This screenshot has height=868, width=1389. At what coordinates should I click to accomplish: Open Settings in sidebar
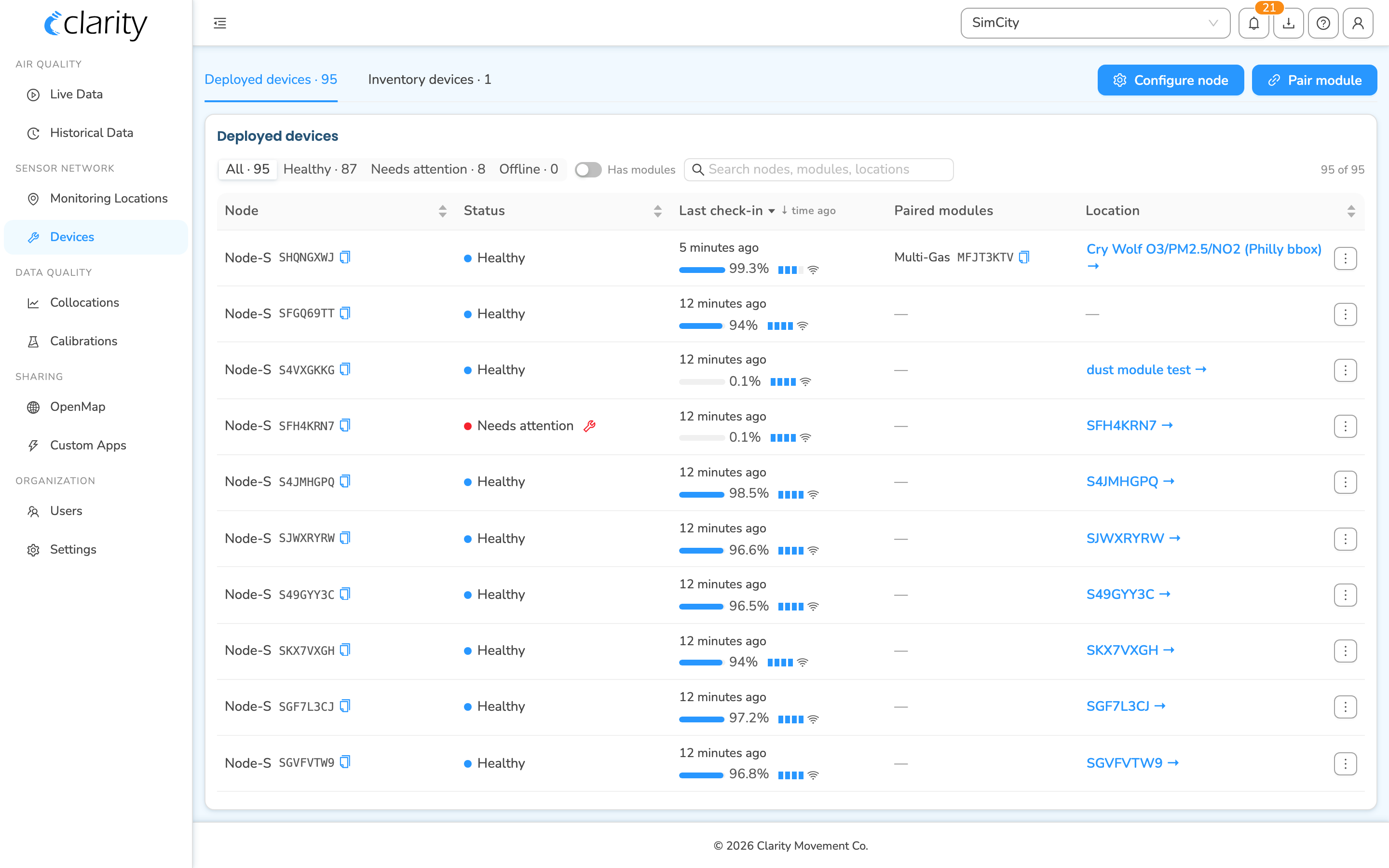click(x=96, y=549)
